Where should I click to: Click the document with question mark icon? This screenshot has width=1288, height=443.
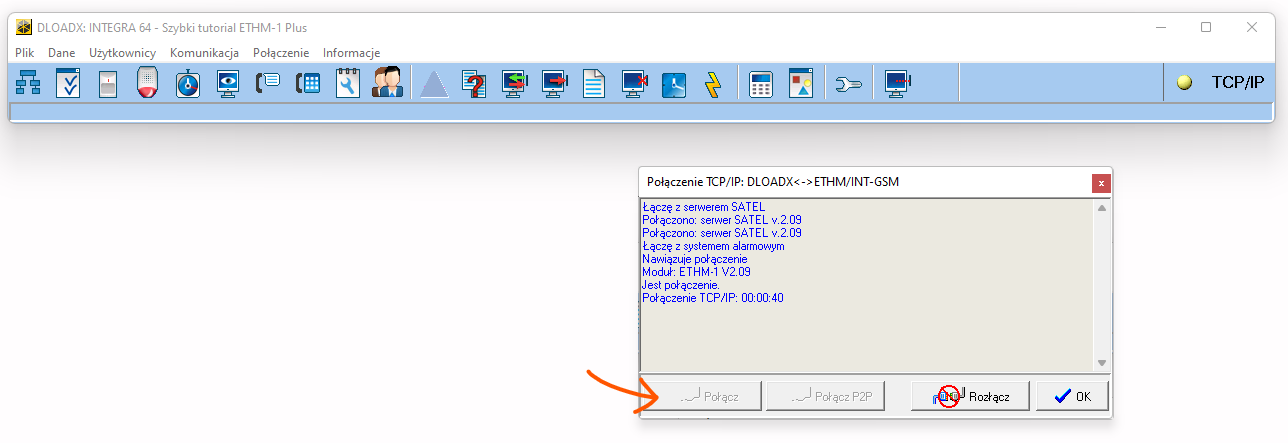[474, 83]
